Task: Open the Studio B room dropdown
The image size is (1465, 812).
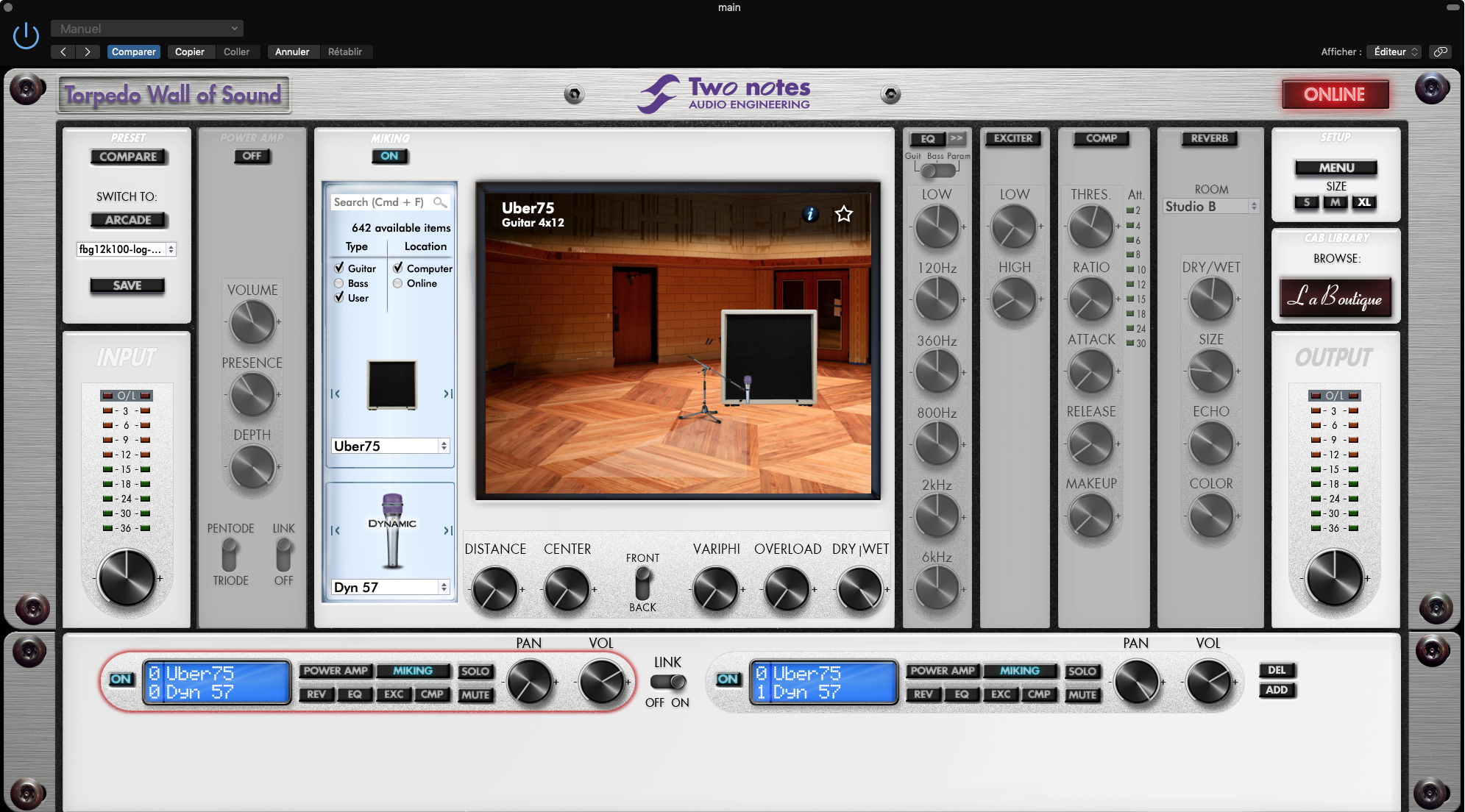Action: pos(1212,207)
